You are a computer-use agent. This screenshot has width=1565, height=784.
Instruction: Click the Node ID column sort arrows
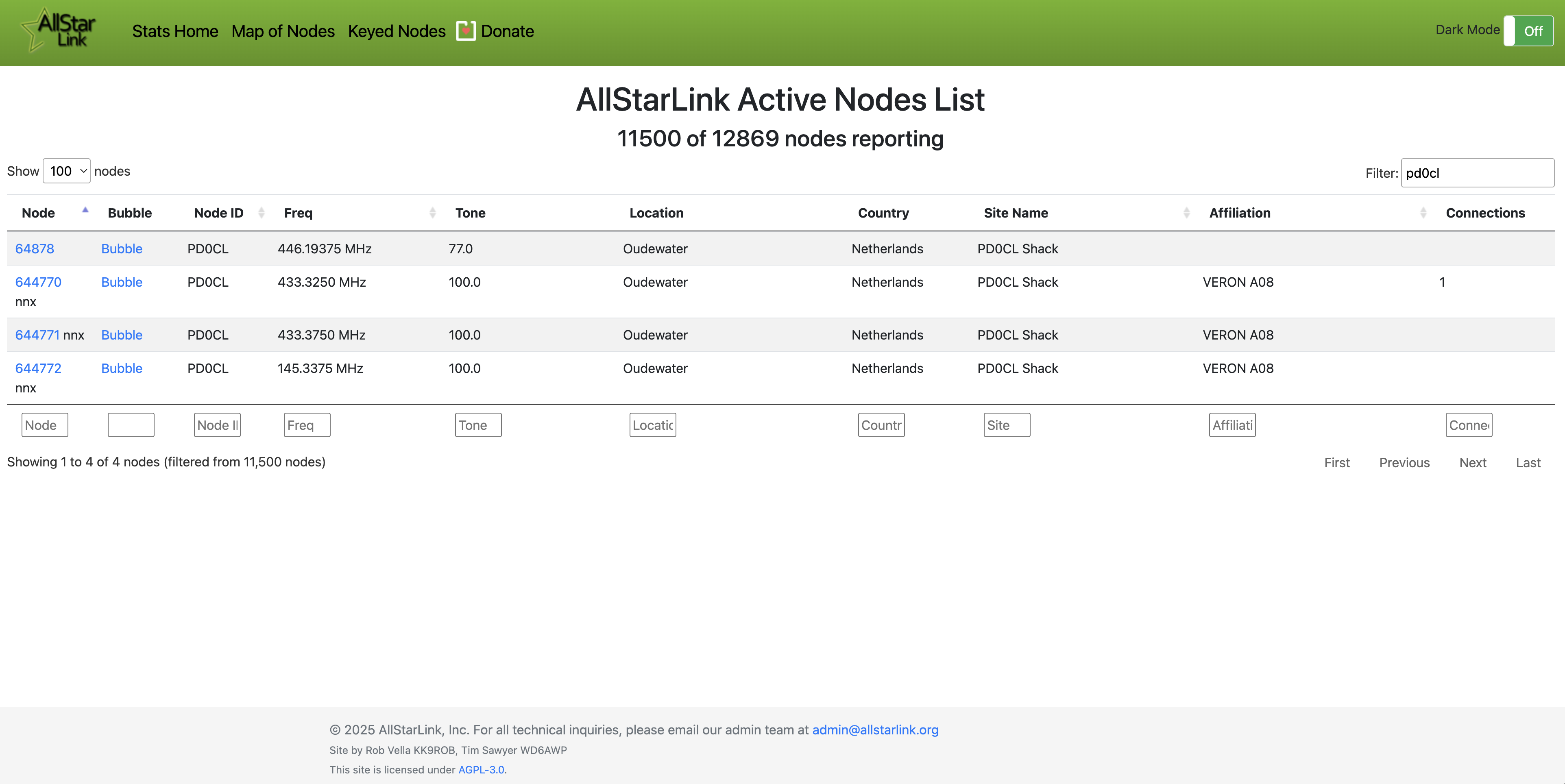coord(261,213)
